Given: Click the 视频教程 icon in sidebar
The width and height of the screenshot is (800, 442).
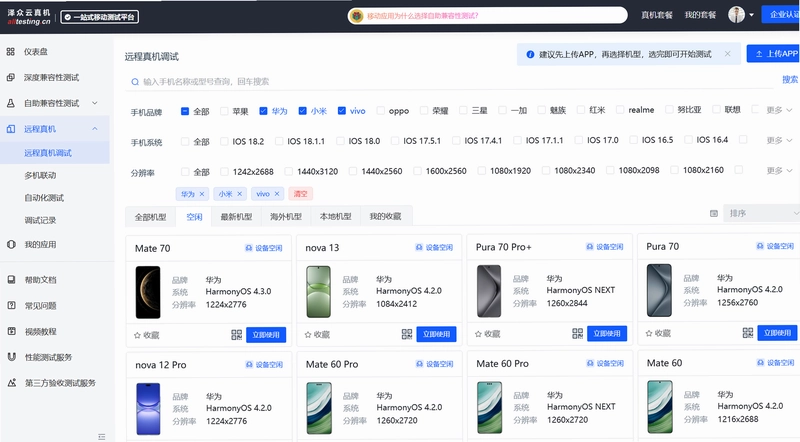Looking at the screenshot, I should point(11,331).
